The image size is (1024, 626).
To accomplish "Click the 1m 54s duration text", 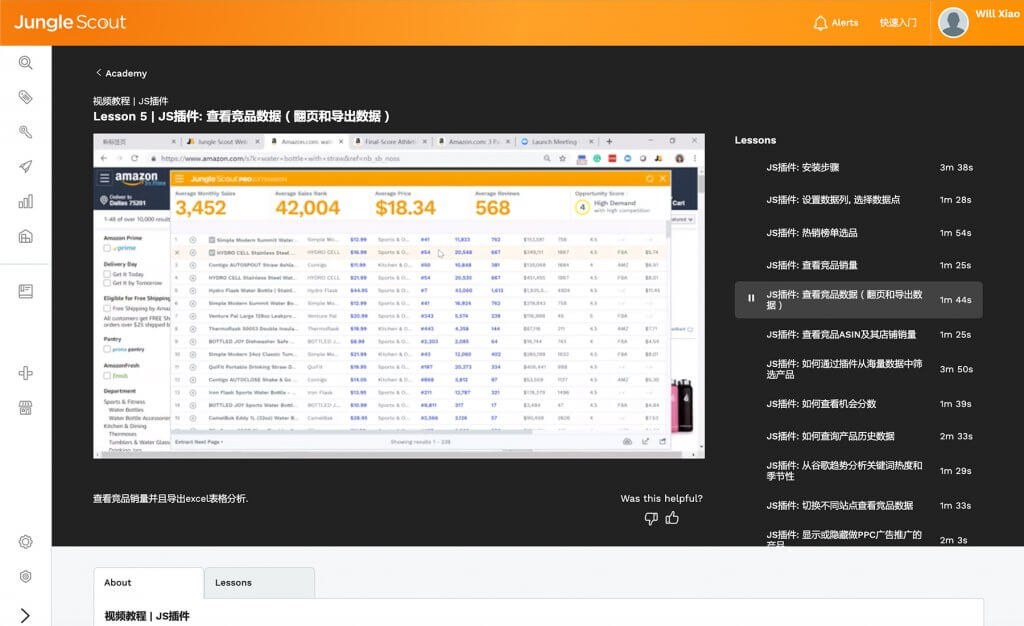I will (955, 233).
